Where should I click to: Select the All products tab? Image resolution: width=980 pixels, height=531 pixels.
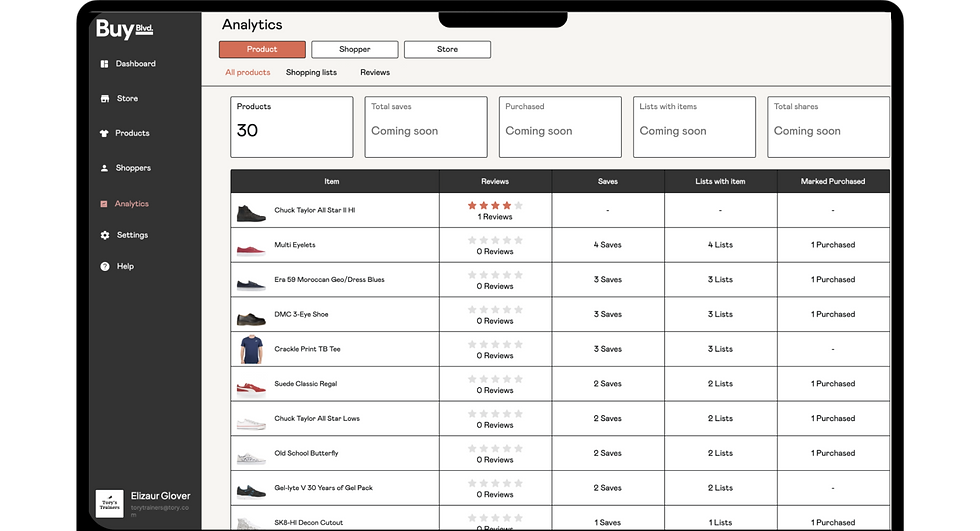pyautogui.click(x=248, y=72)
